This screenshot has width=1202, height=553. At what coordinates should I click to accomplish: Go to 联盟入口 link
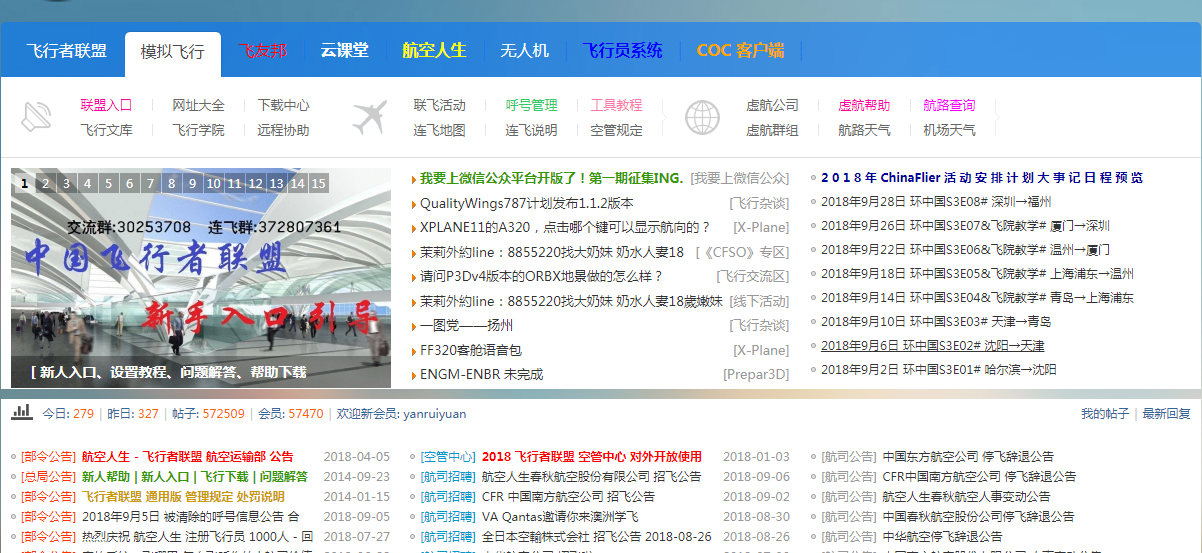point(106,105)
